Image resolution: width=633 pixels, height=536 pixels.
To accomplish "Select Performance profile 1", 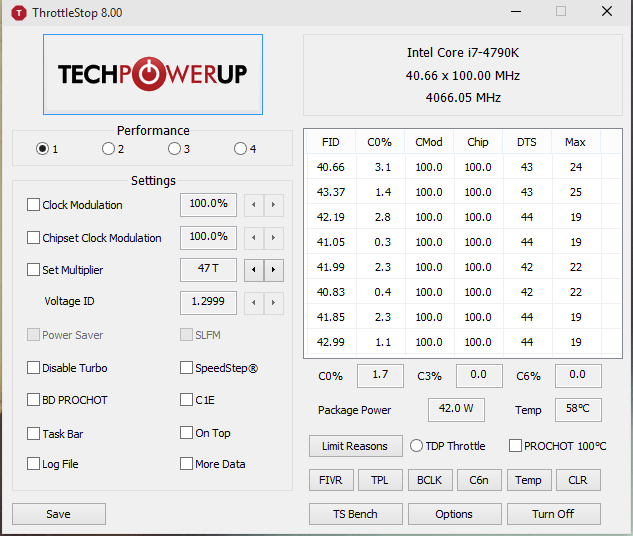I will pos(42,149).
